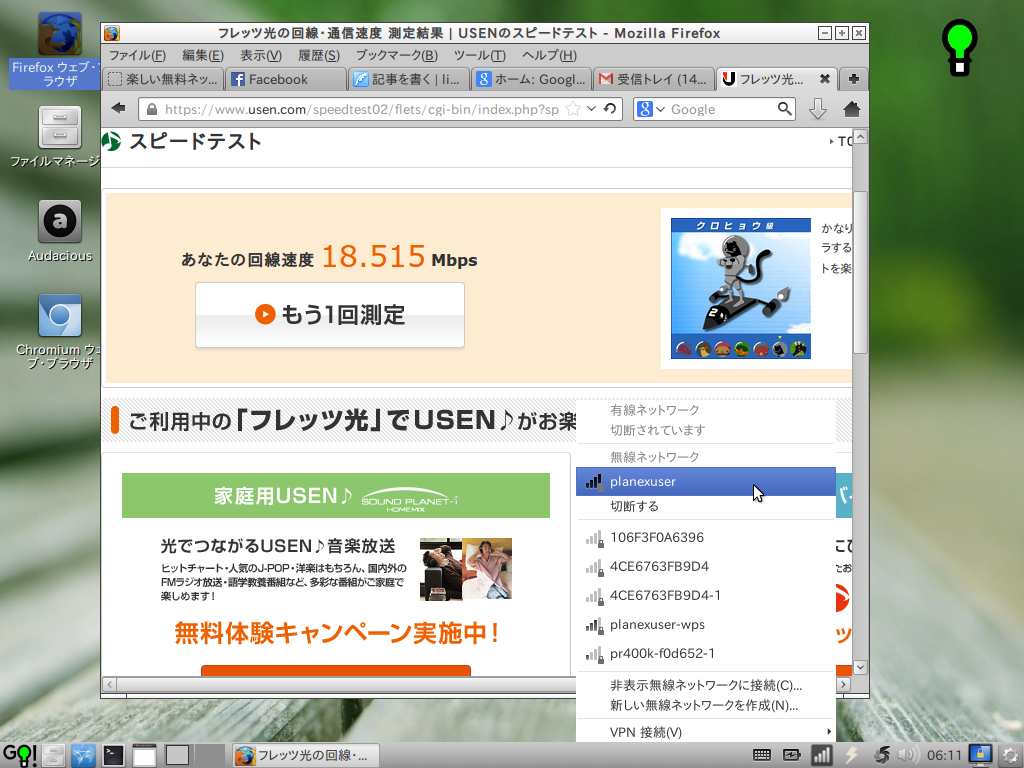
Task: Switch to the Facebook tab
Action: (x=285, y=79)
